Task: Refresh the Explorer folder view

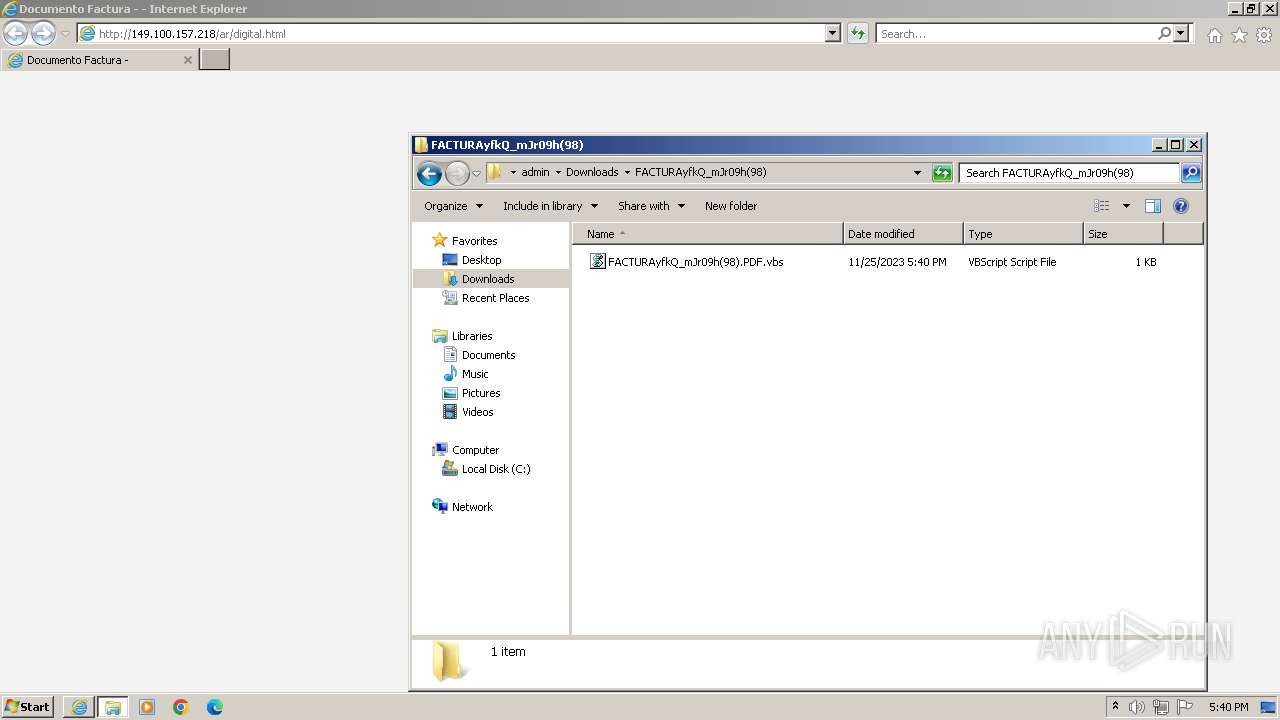Action: (x=942, y=173)
